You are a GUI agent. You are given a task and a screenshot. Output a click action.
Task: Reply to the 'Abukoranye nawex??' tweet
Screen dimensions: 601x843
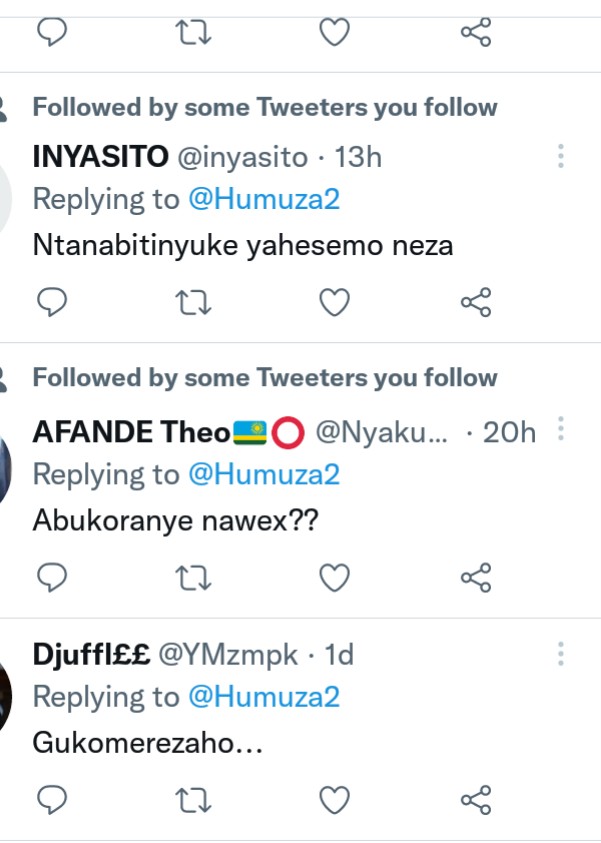coord(51,576)
